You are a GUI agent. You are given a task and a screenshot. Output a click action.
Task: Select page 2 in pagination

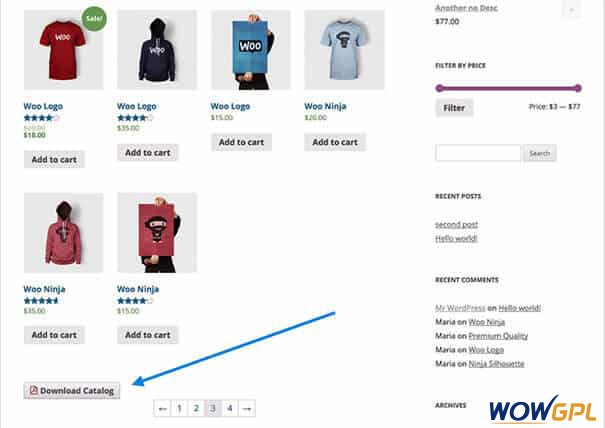coord(196,408)
